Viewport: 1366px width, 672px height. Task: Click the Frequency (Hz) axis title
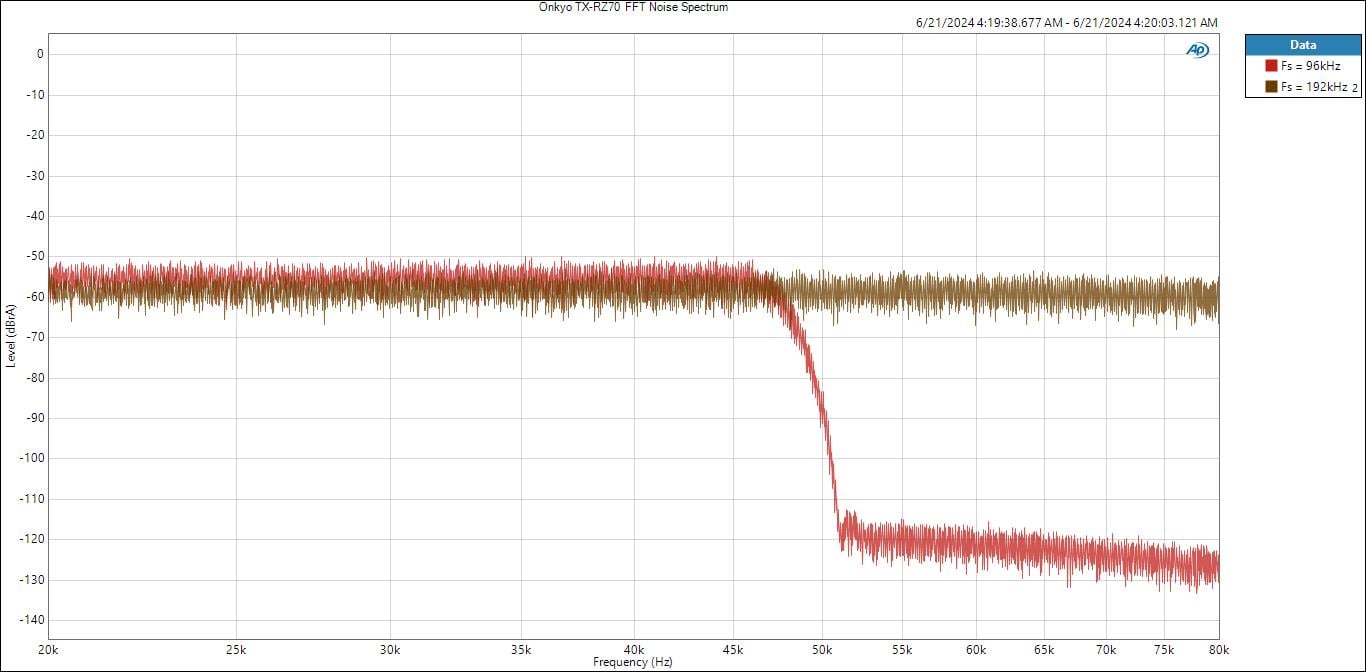pyautogui.click(x=632, y=662)
